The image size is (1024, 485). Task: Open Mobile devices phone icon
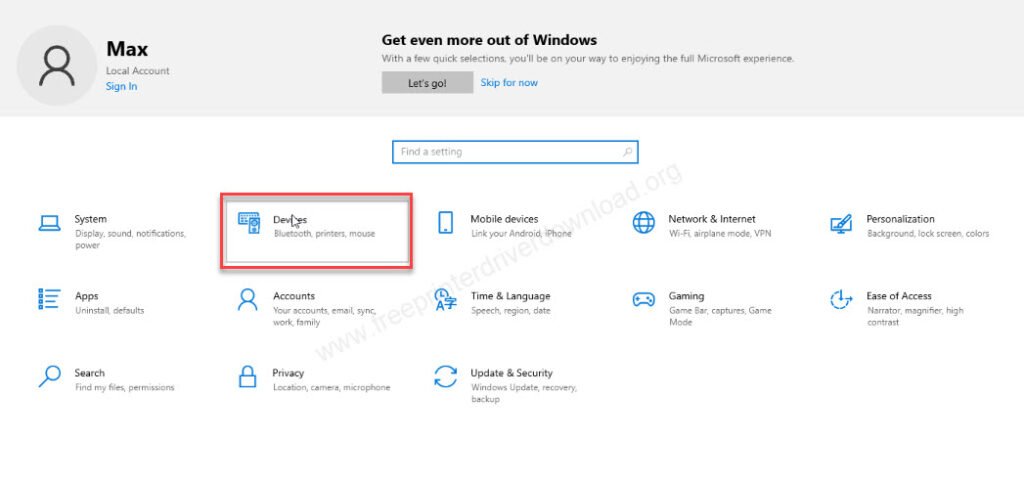(445, 223)
